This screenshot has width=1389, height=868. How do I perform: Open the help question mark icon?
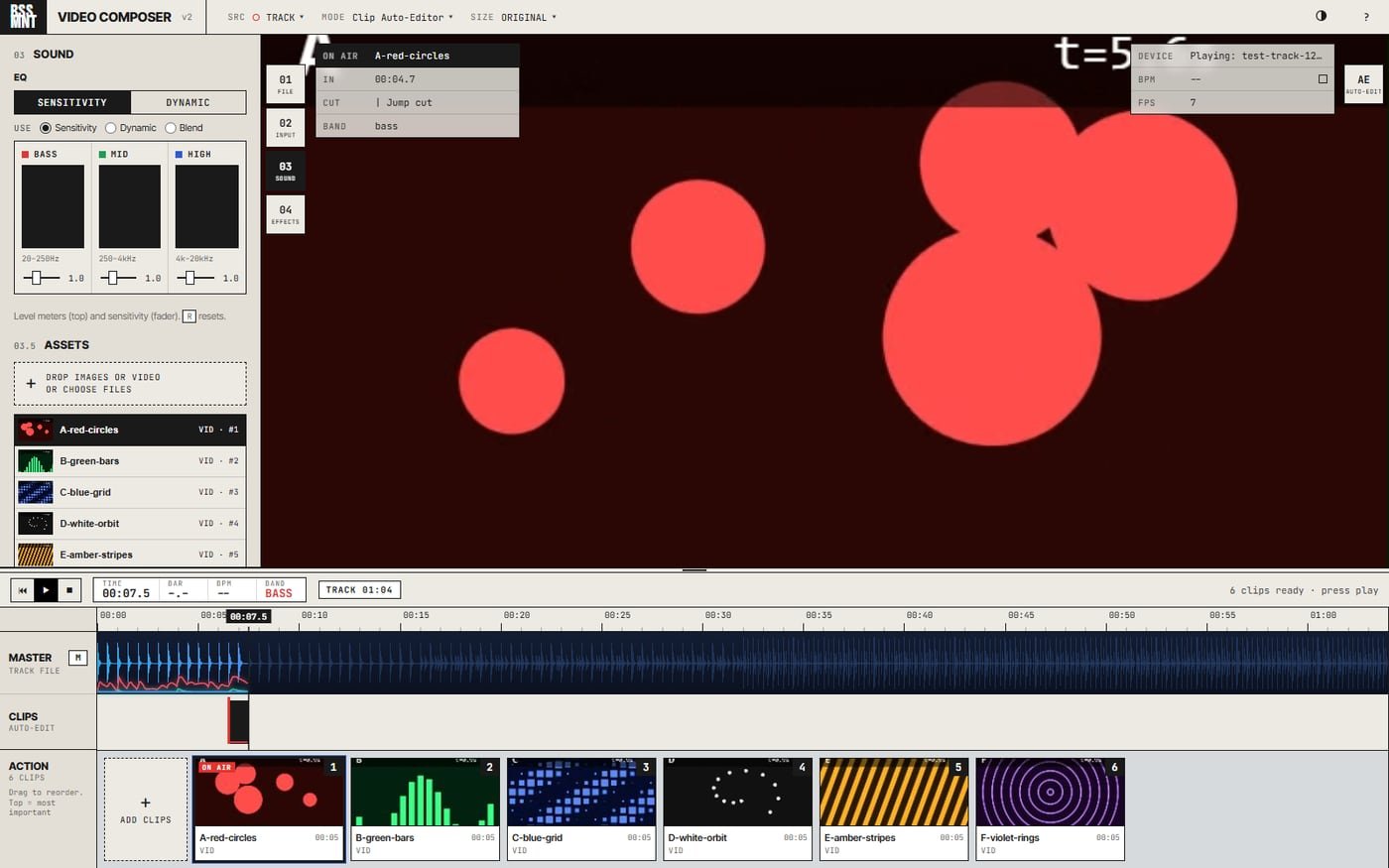1366,17
